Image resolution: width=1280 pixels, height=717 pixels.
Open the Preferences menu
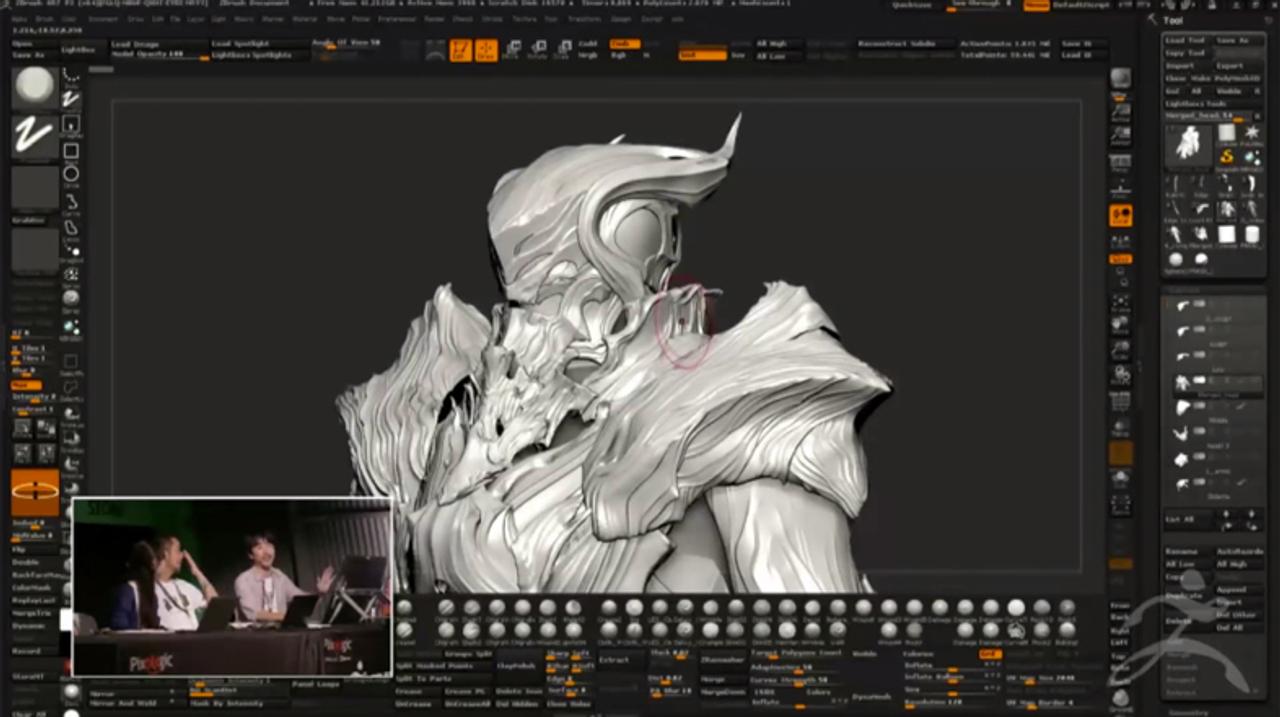pos(397,19)
